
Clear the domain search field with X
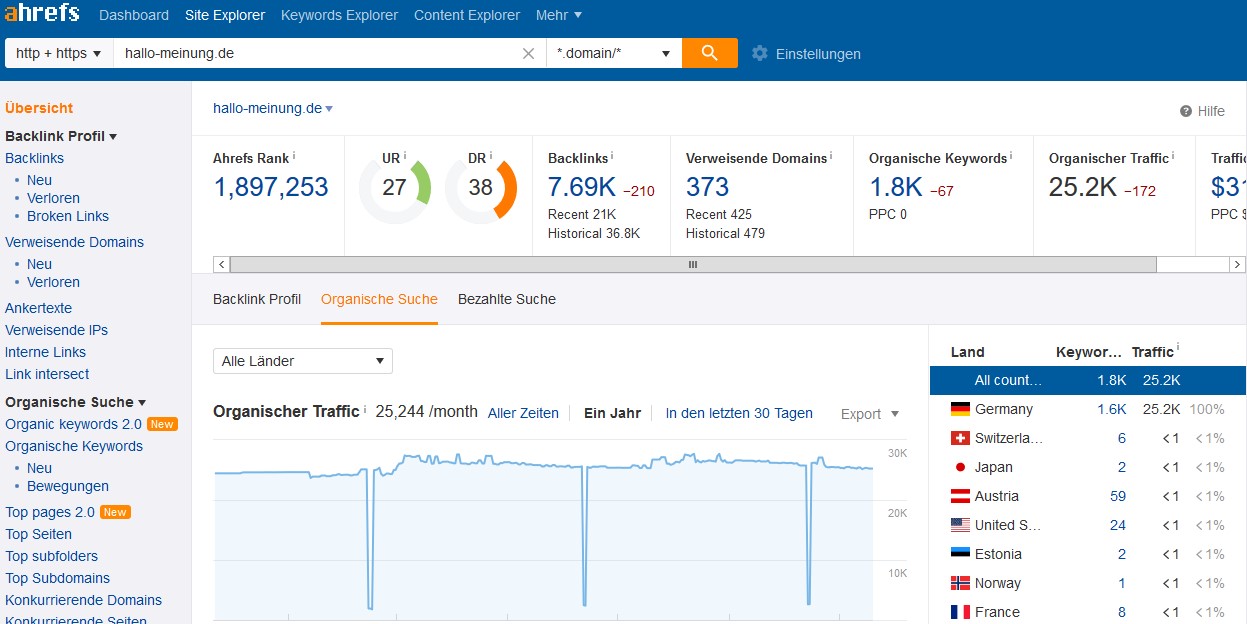click(529, 53)
